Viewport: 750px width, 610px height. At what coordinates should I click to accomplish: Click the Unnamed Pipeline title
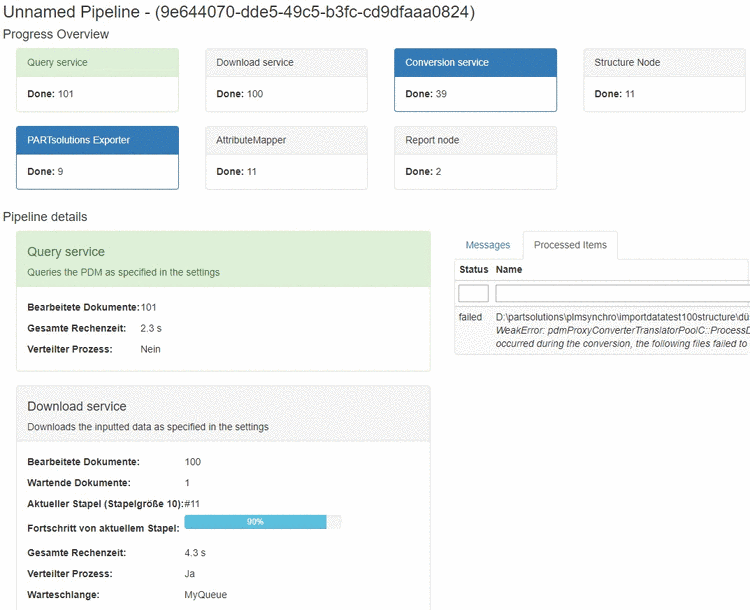coord(239,12)
